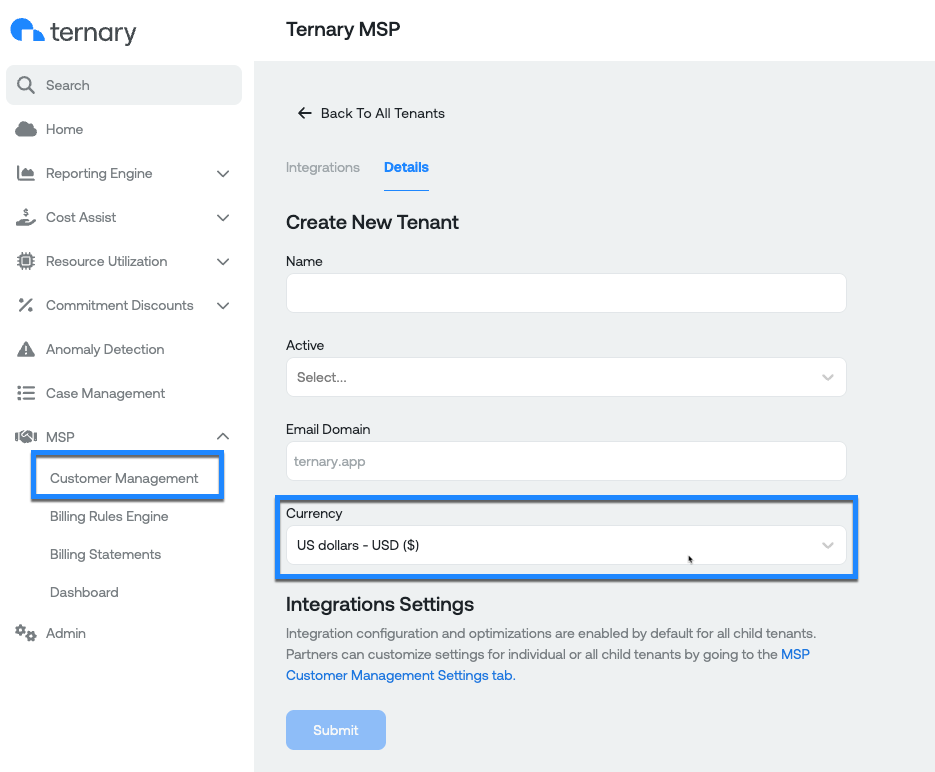The height and width of the screenshot is (772, 935).
Task: Open Case Management in the sidebar
Action: [x=106, y=393]
